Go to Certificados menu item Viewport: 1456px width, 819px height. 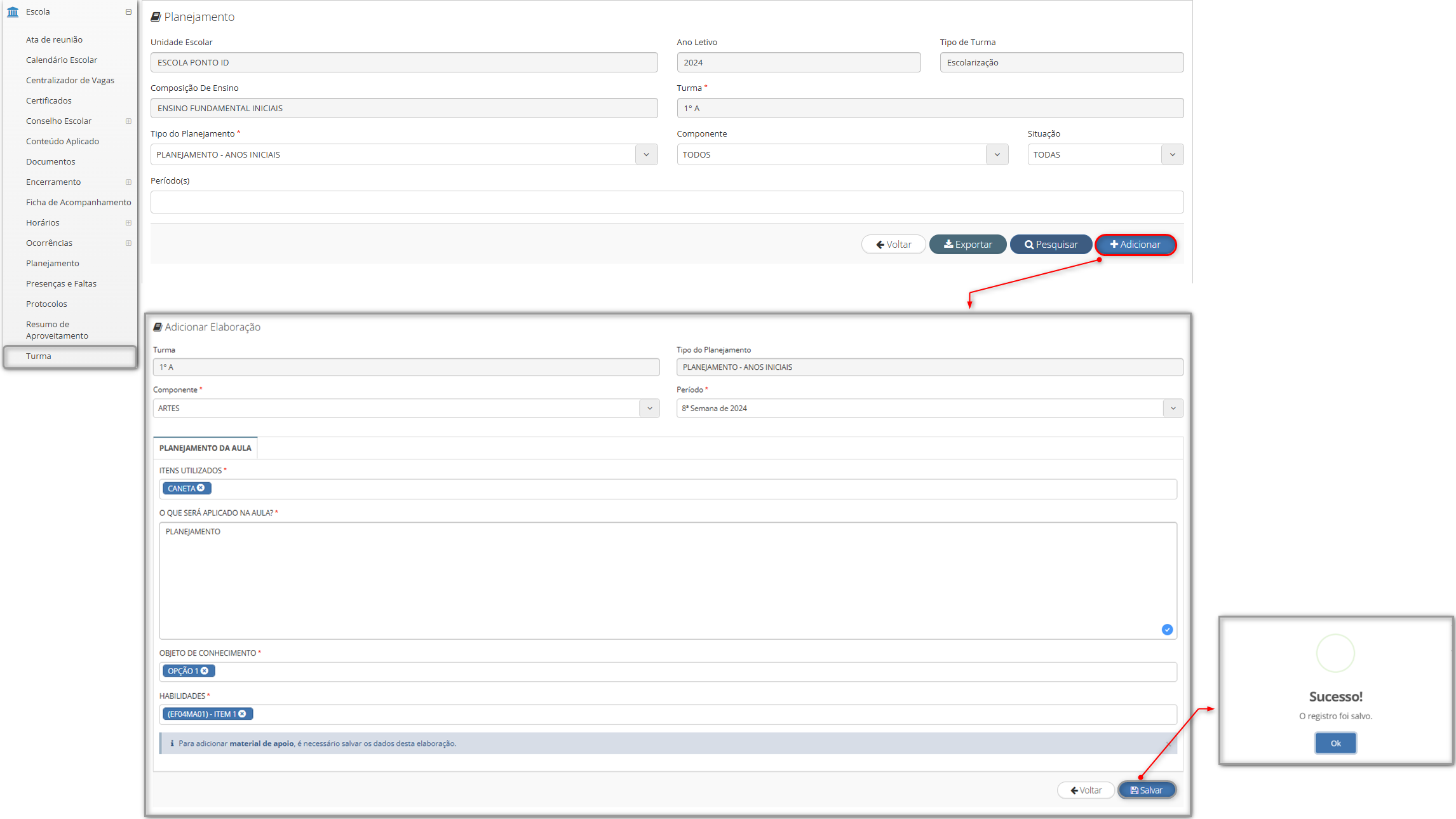[x=49, y=100]
